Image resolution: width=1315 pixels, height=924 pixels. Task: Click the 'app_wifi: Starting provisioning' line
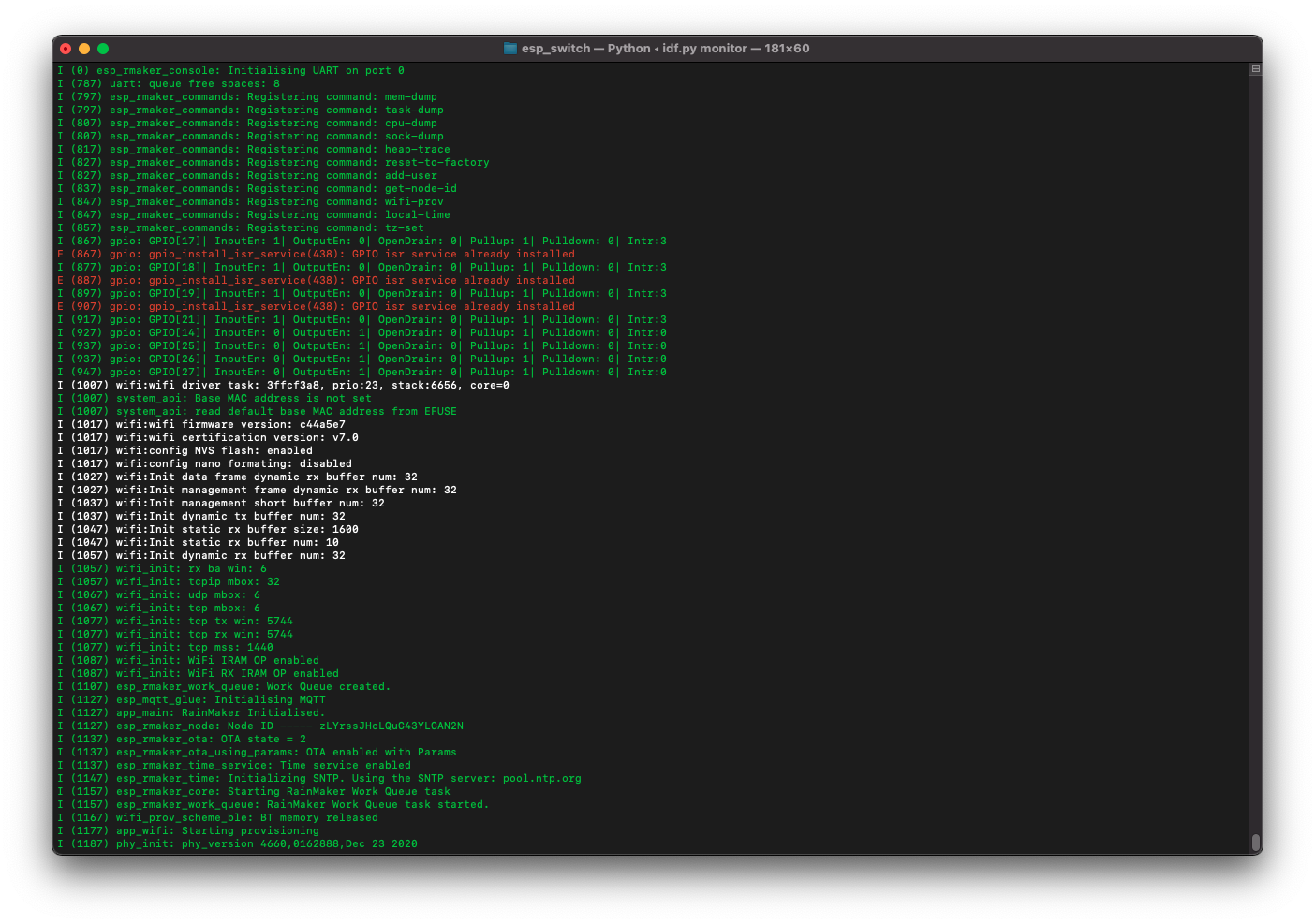tap(188, 830)
